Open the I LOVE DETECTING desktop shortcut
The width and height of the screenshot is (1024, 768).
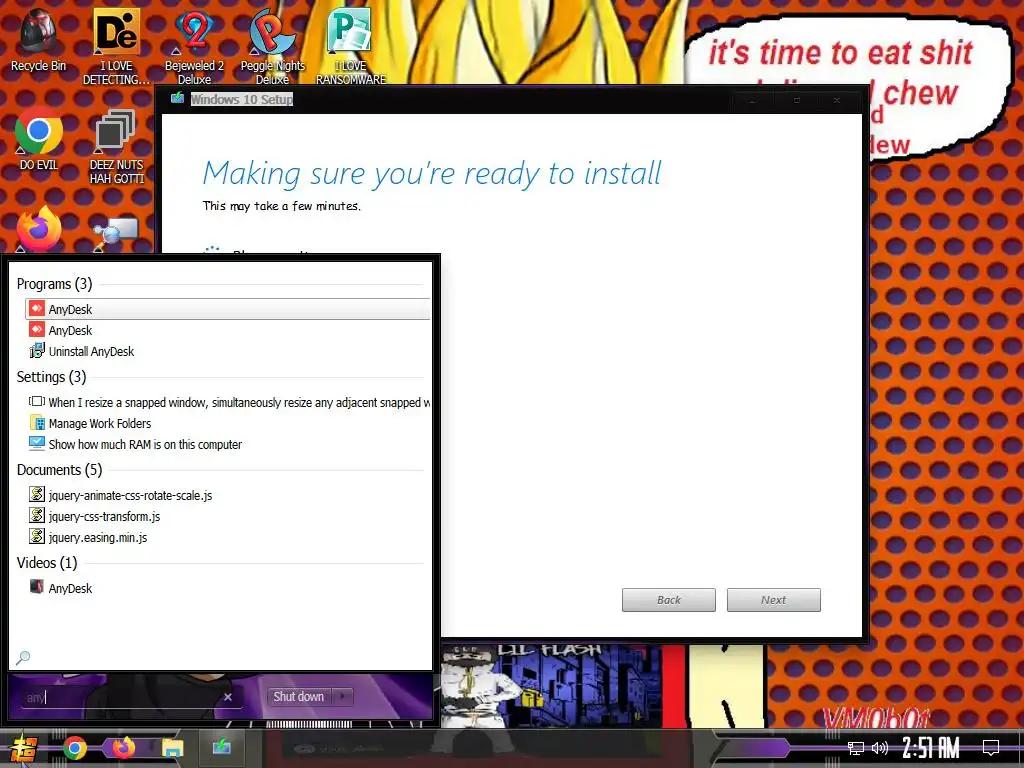click(x=116, y=46)
